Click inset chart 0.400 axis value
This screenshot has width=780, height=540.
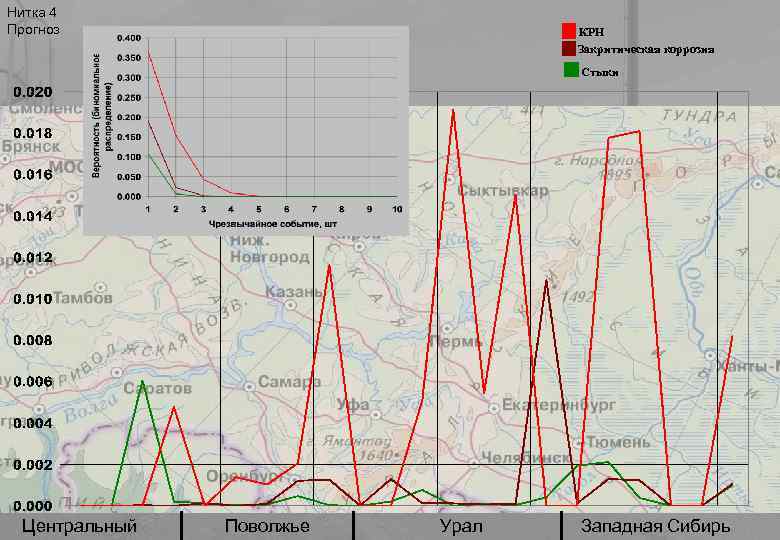point(129,38)
